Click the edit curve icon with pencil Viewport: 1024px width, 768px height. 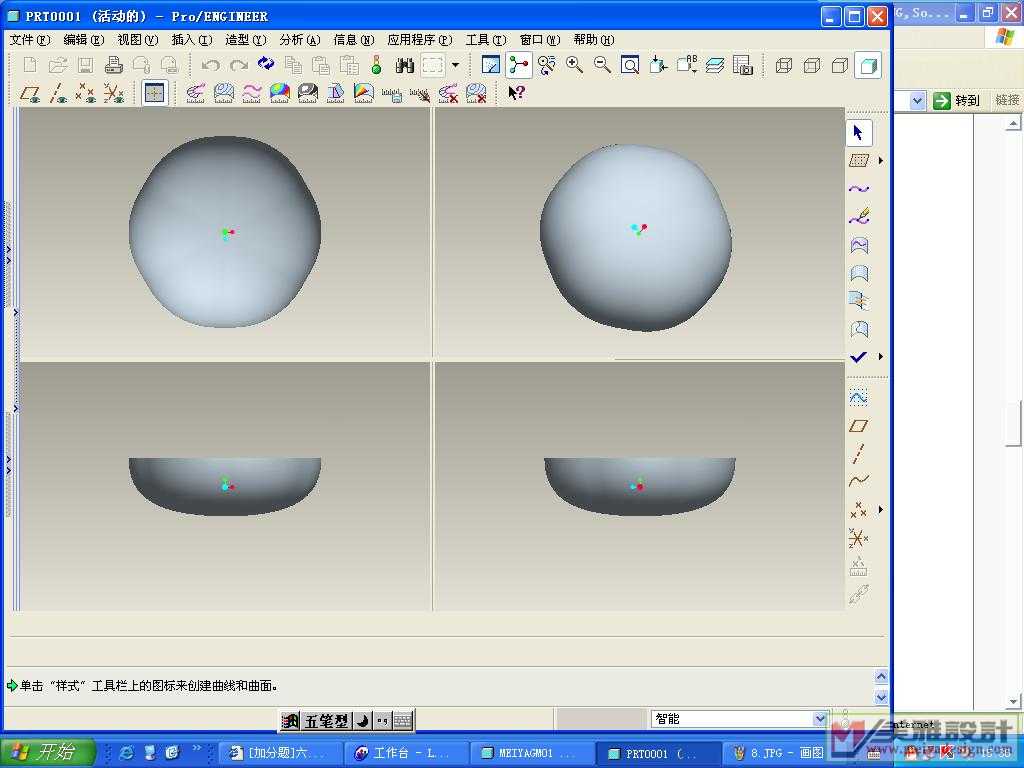click(x=858, y=217)
